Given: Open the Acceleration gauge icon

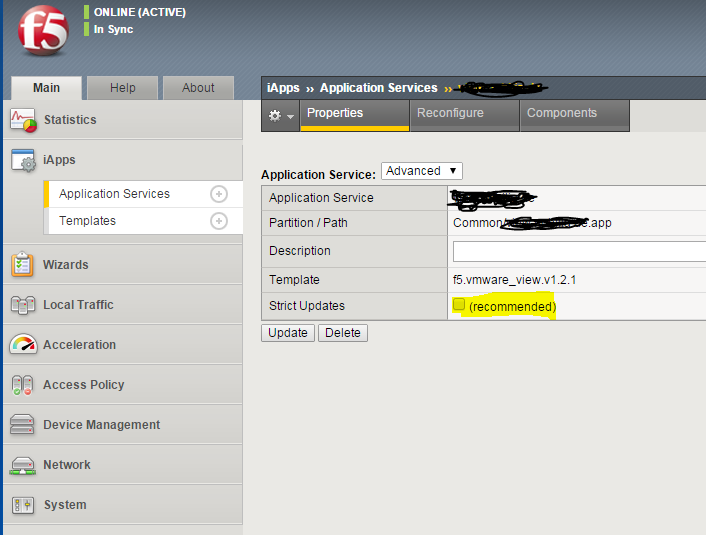Looking at the screenshot, I should [x=23, y=345].
